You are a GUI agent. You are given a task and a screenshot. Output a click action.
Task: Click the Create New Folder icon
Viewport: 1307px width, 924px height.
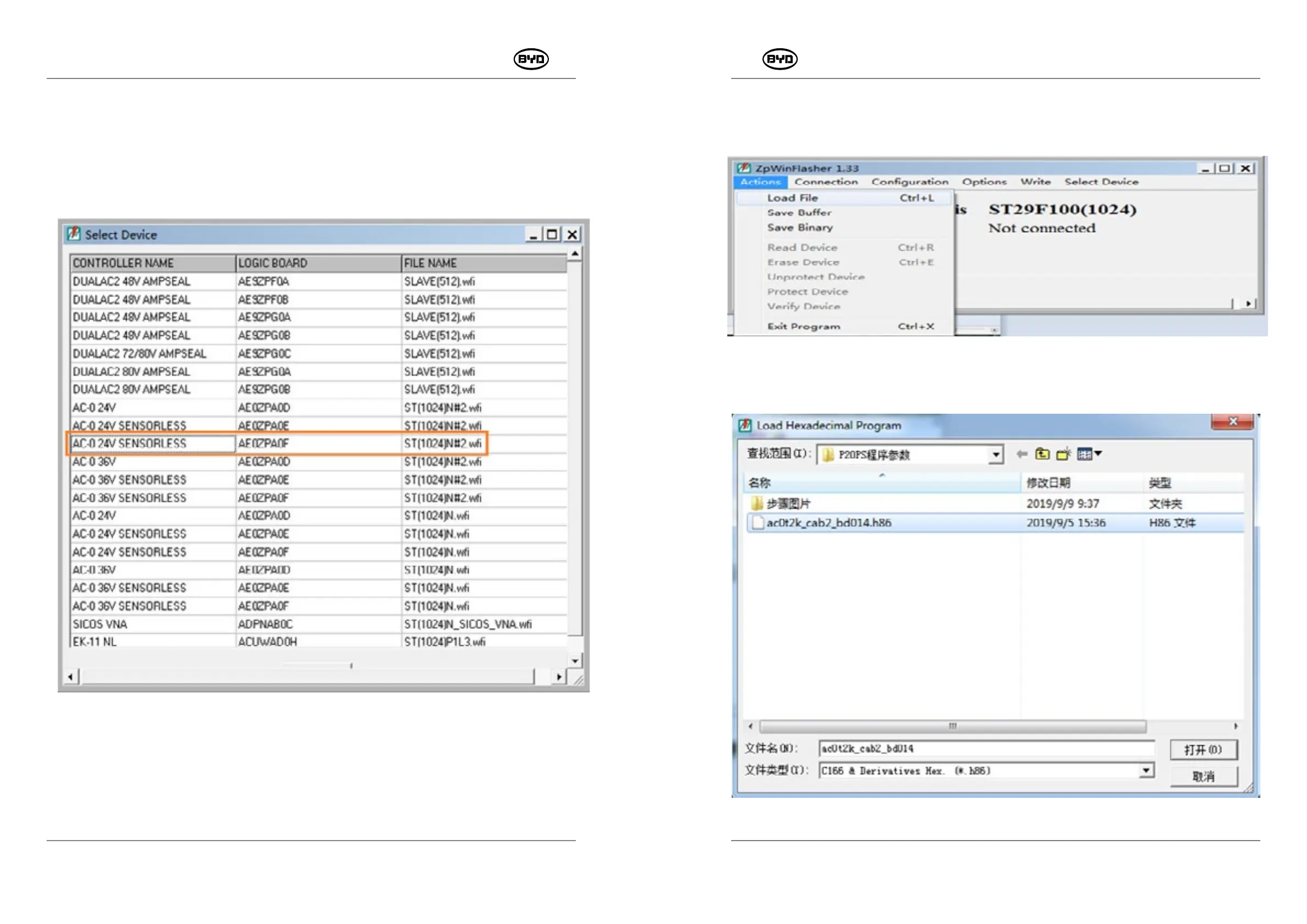(x=1063, y=454)
